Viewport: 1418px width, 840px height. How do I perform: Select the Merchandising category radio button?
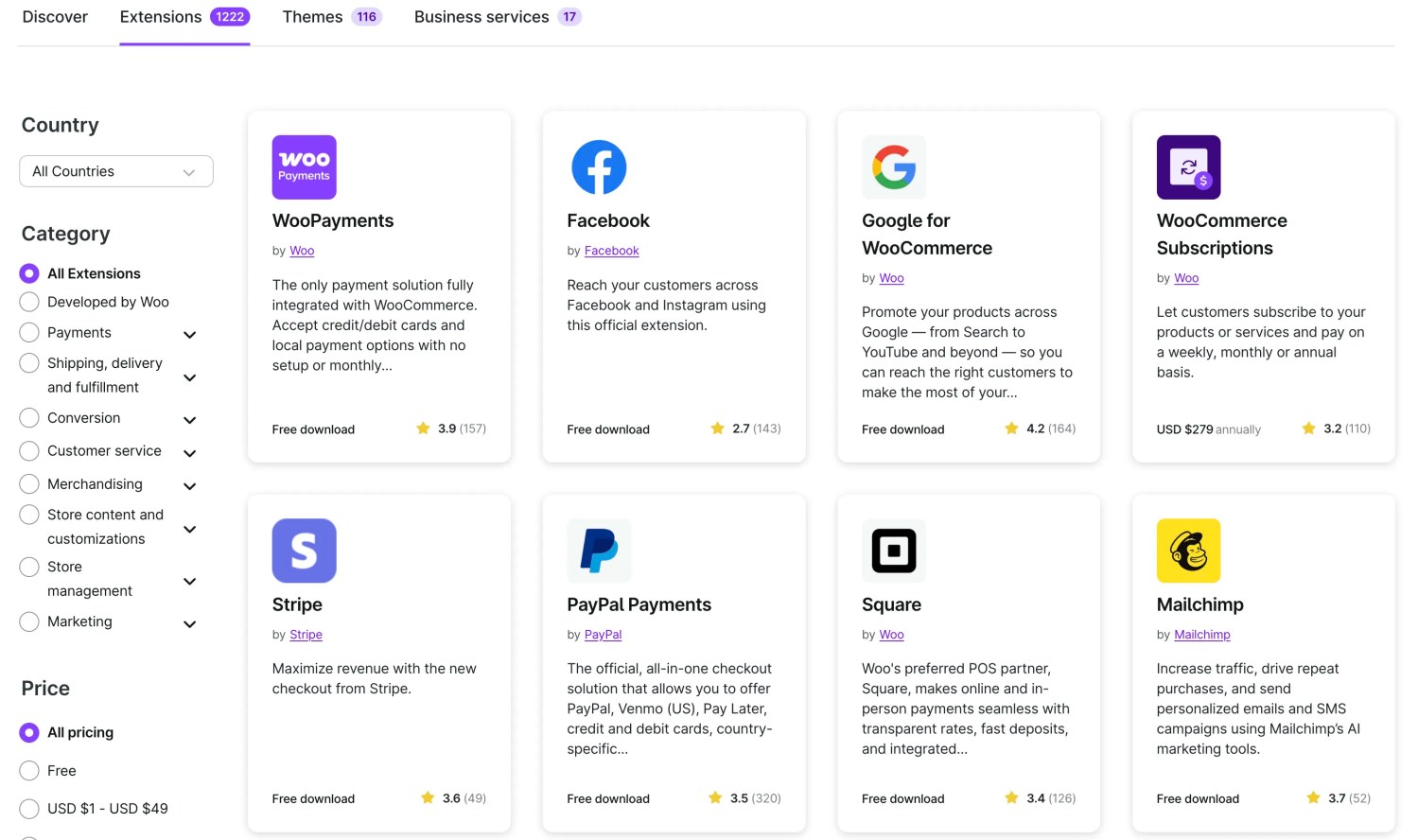tap(29, 484)
